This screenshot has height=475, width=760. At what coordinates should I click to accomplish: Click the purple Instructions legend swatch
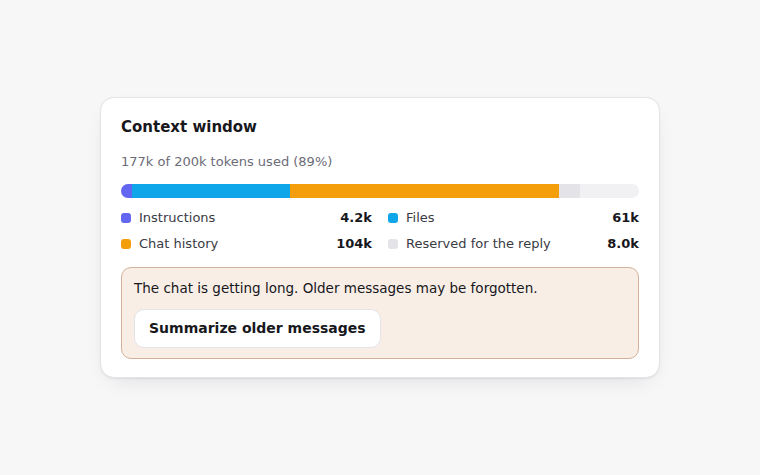[126, 218]
